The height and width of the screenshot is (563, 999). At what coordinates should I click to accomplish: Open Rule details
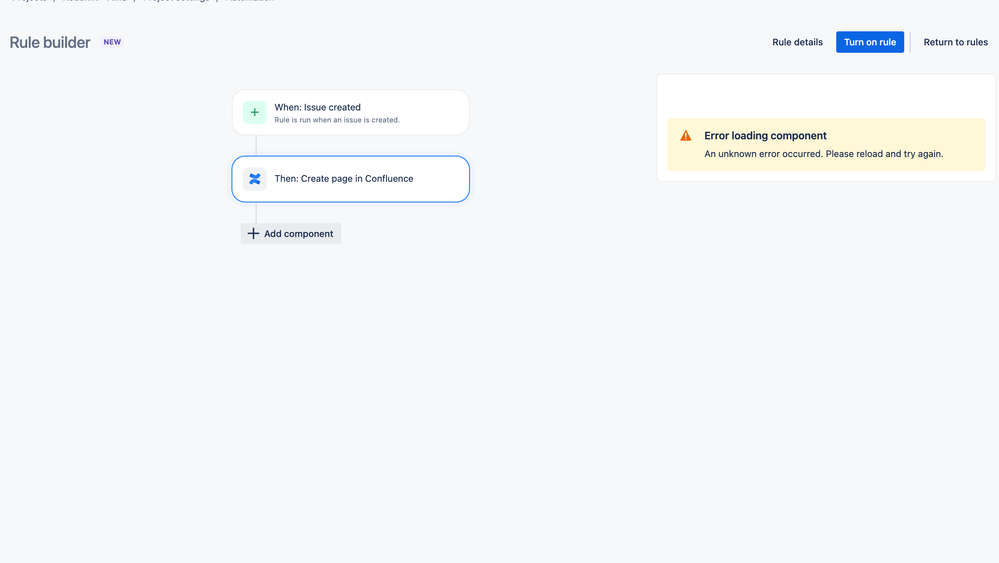tap(797, 42)
